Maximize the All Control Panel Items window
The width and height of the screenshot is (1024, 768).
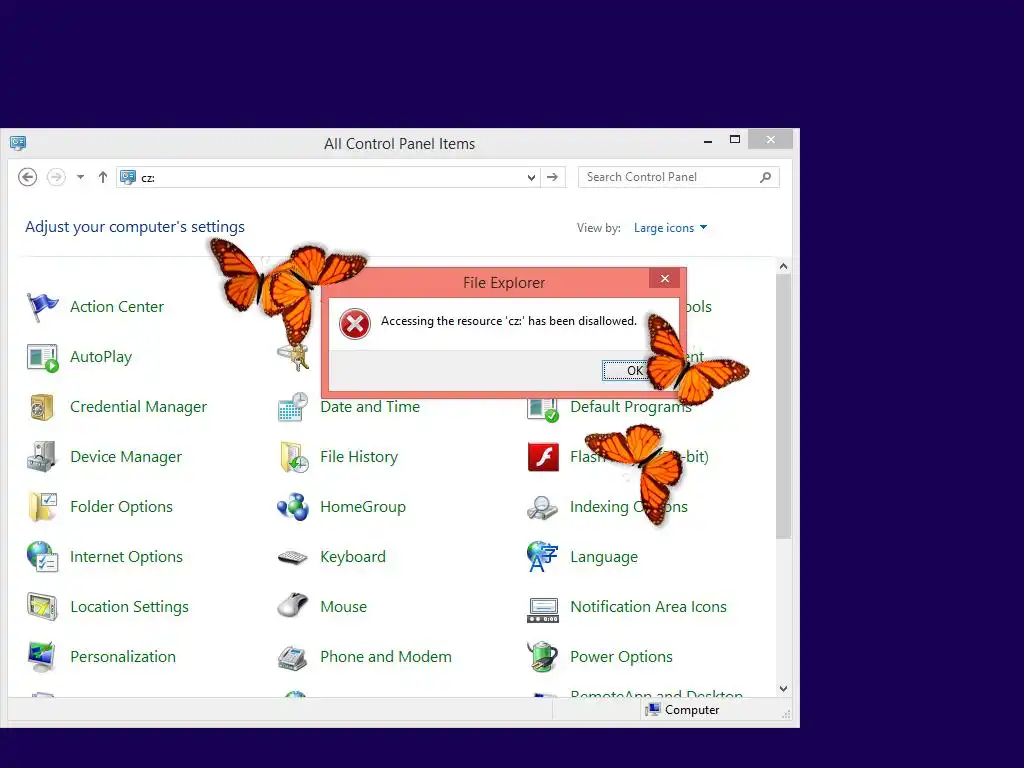[x=735, y=140]
